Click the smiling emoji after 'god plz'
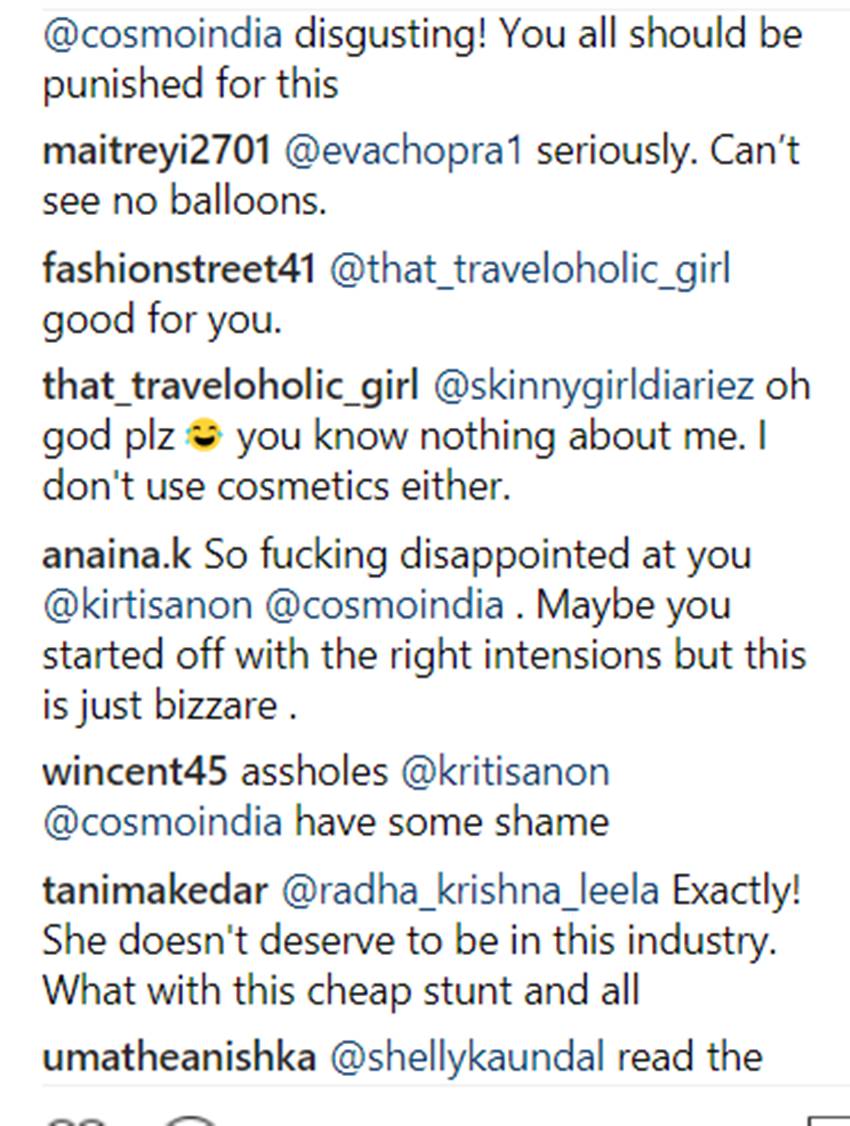The width and height of the screenshot is (850, 1126). point(211,437)
